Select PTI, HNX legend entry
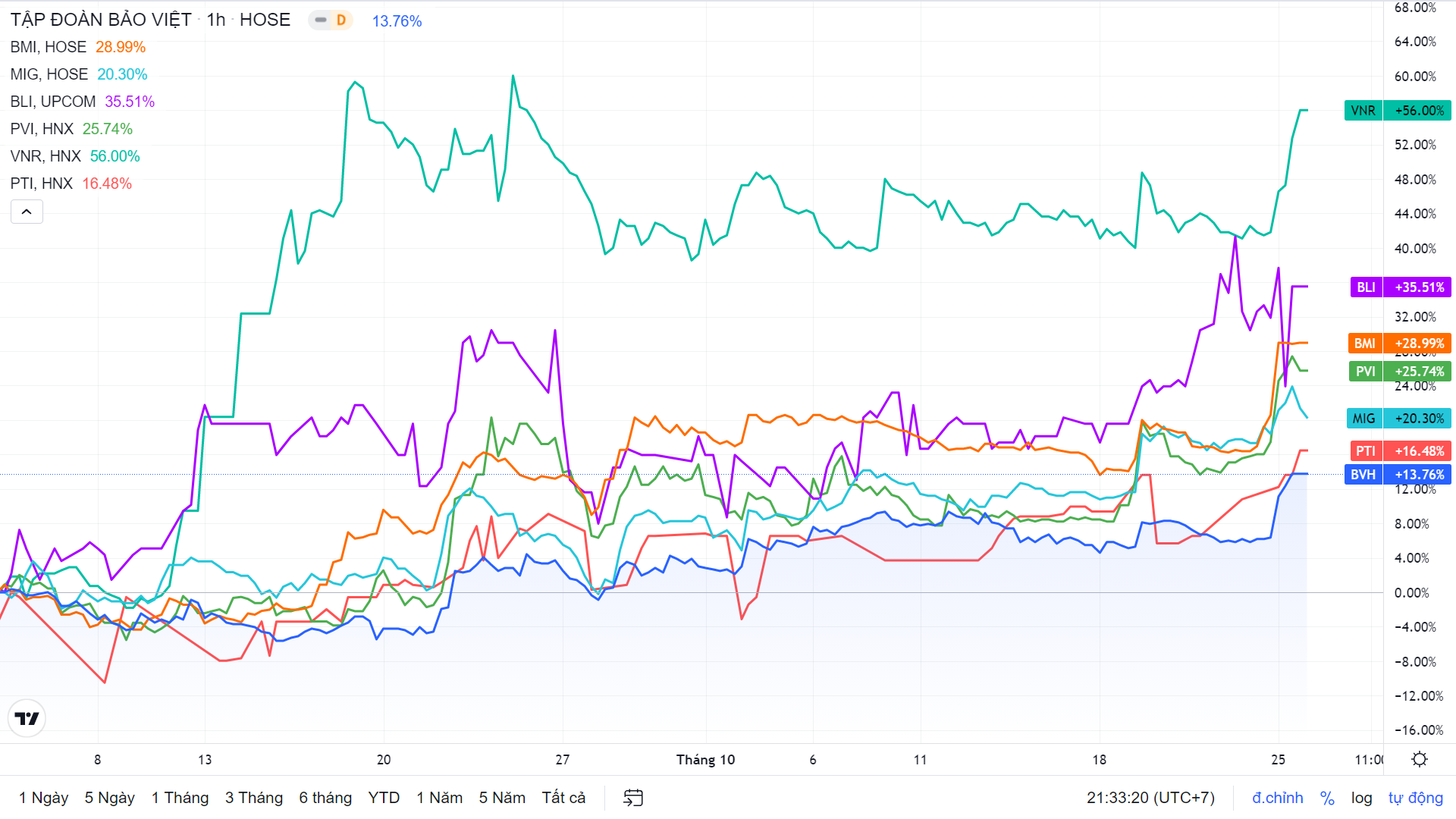 pyautogui.click(x=42, y=184)
